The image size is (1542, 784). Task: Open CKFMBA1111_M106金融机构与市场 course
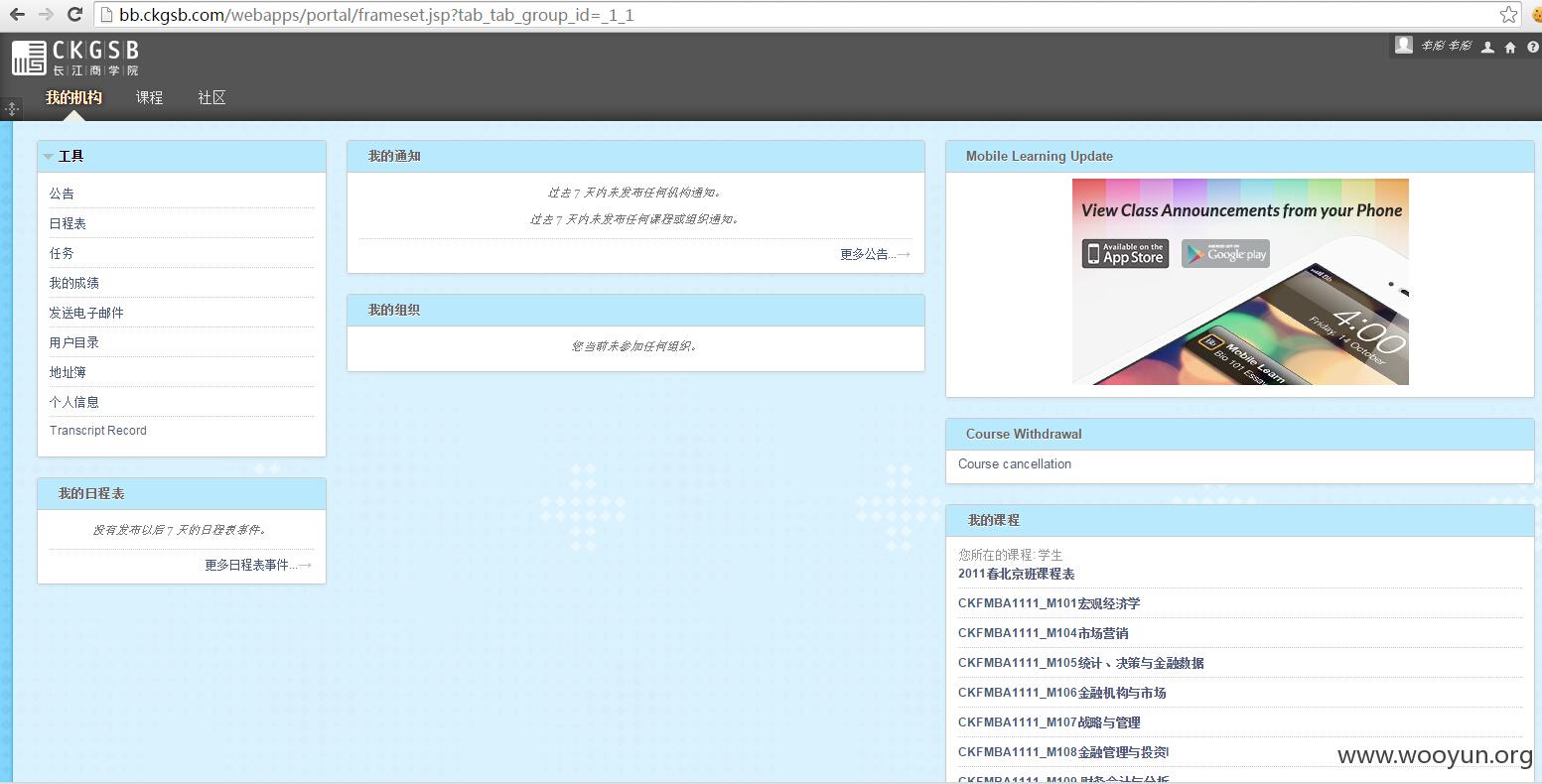(1061, 693)
